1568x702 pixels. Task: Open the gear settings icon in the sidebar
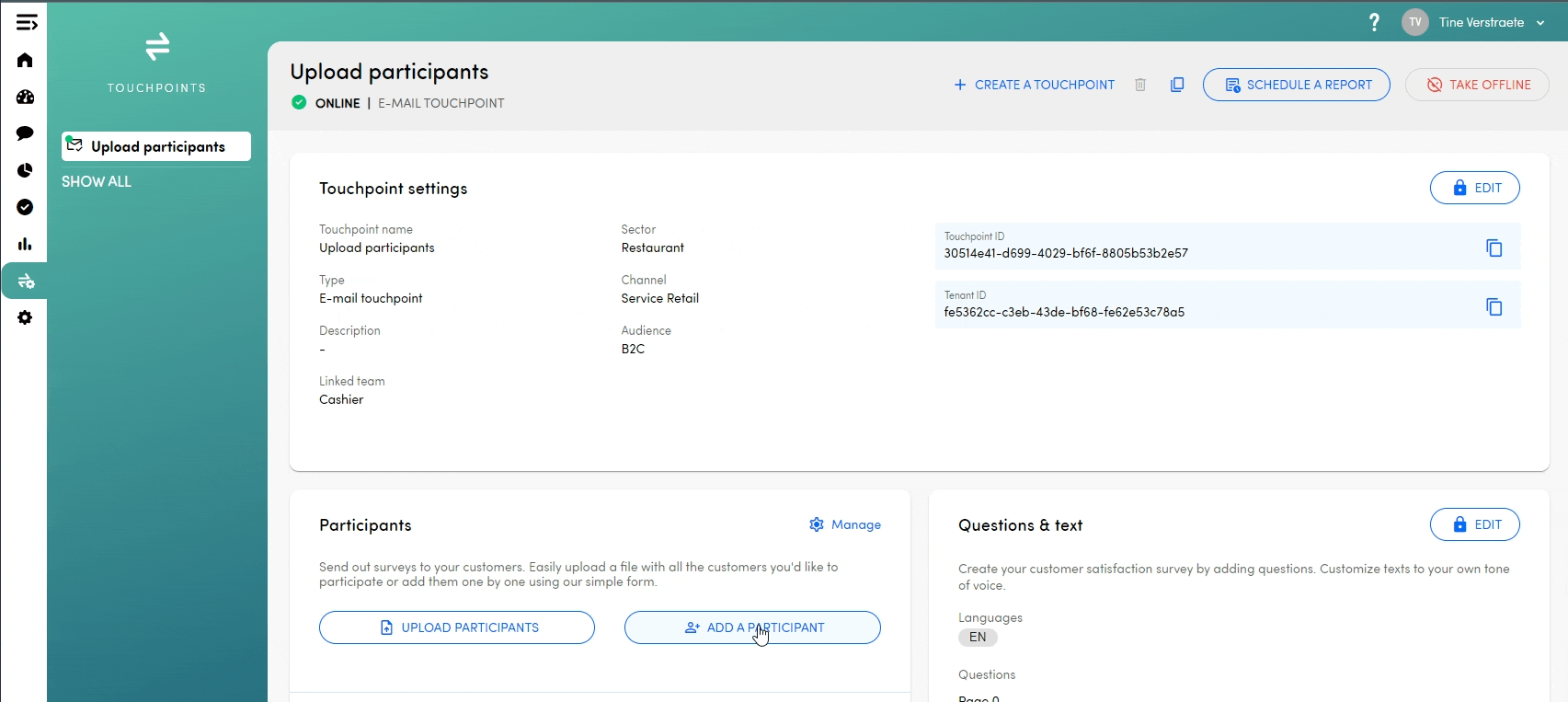(x=25, y=317)
